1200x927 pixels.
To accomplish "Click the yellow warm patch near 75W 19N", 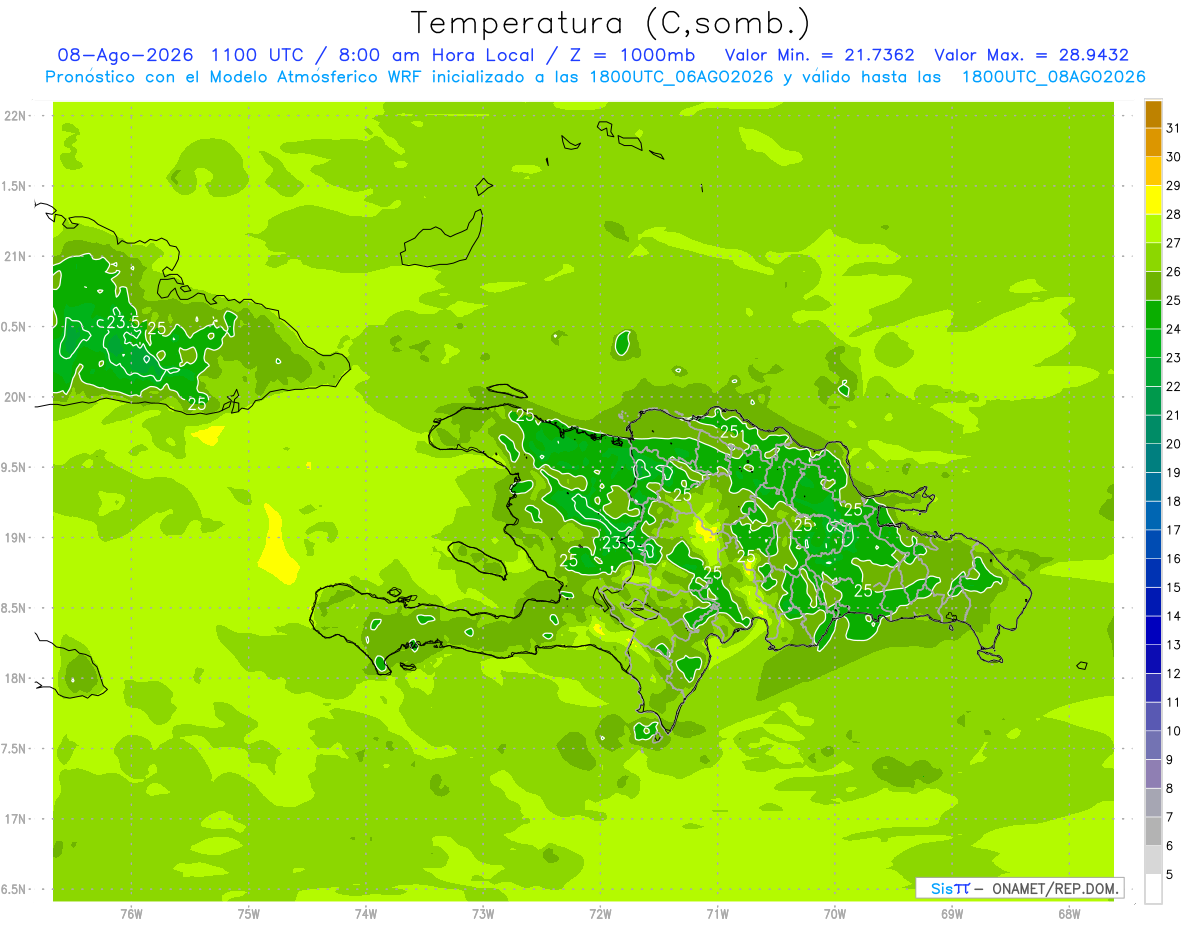I will 279,545.
